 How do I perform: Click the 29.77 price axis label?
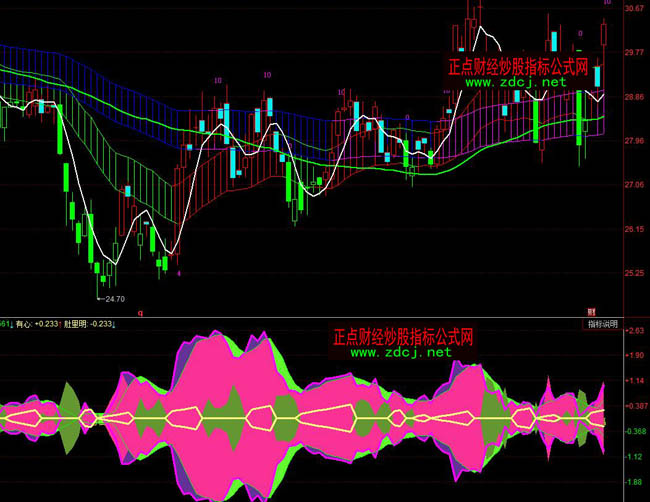[x=633, y=53]
